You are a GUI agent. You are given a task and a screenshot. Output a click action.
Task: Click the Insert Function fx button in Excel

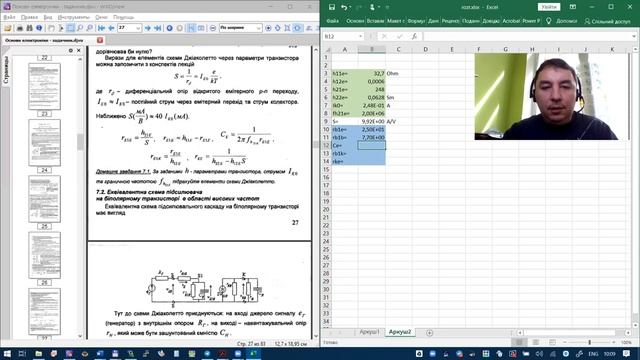click(414, 36)
